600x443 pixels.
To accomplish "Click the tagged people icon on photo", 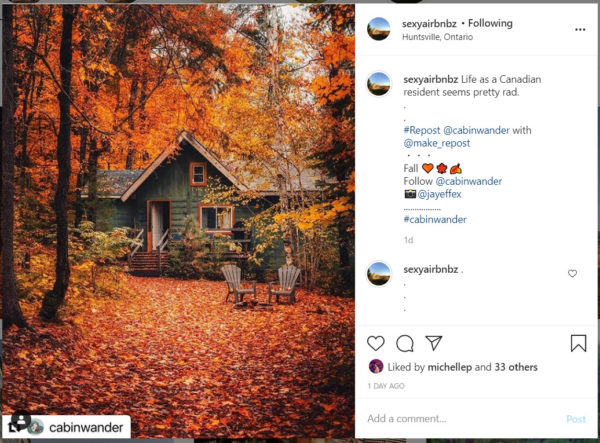I will click(21, 420).
